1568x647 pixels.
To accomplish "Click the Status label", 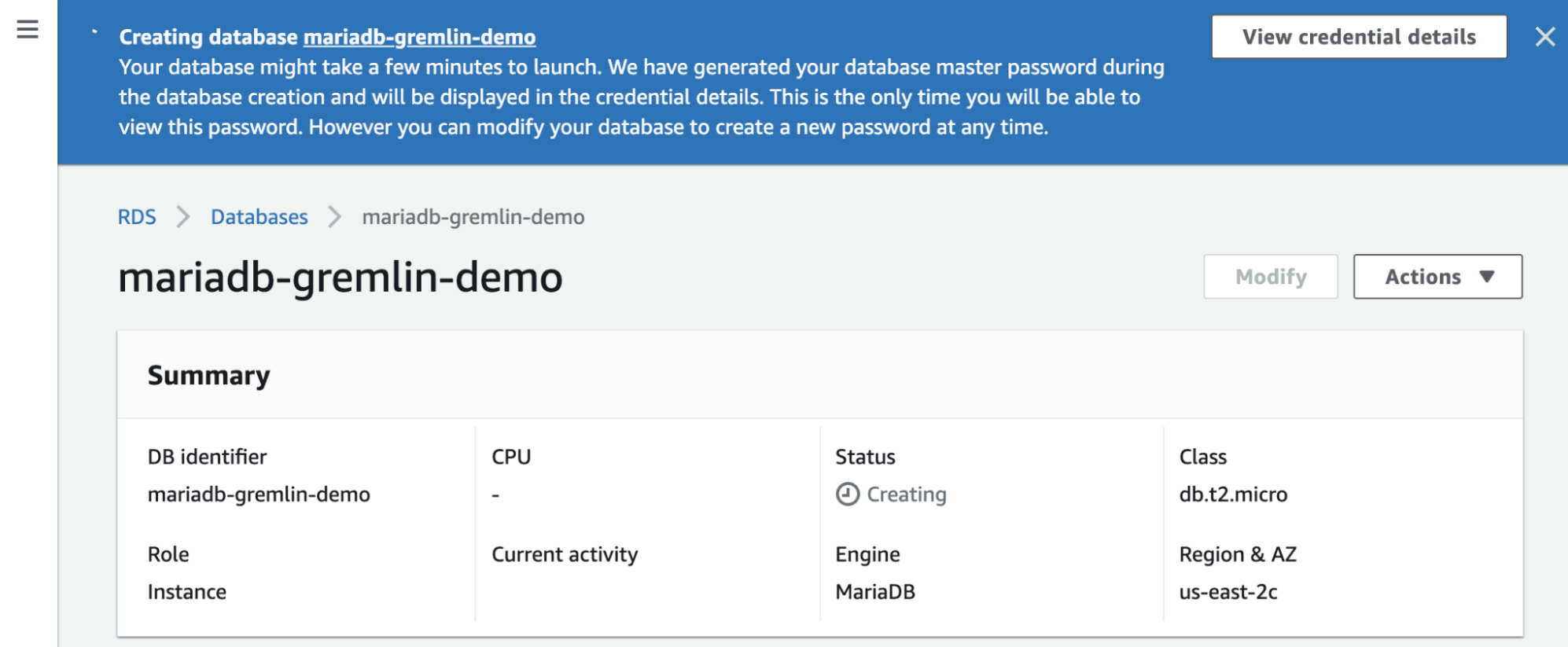I will tap(865, 457).
